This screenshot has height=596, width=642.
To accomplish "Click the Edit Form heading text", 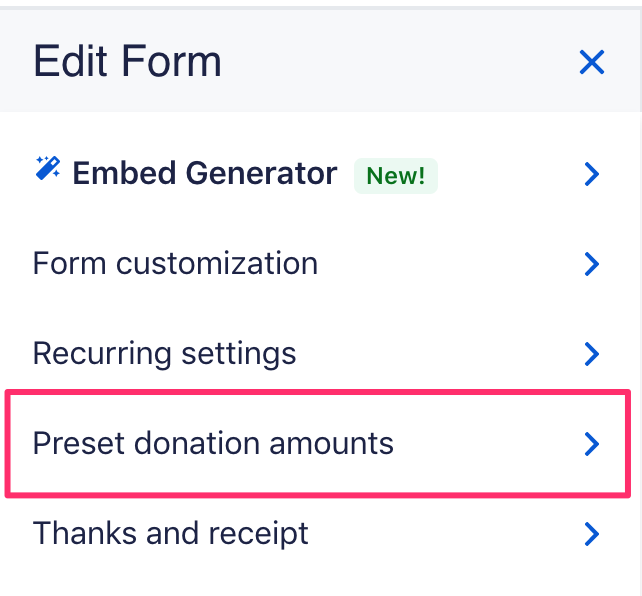I will (127, 62).
